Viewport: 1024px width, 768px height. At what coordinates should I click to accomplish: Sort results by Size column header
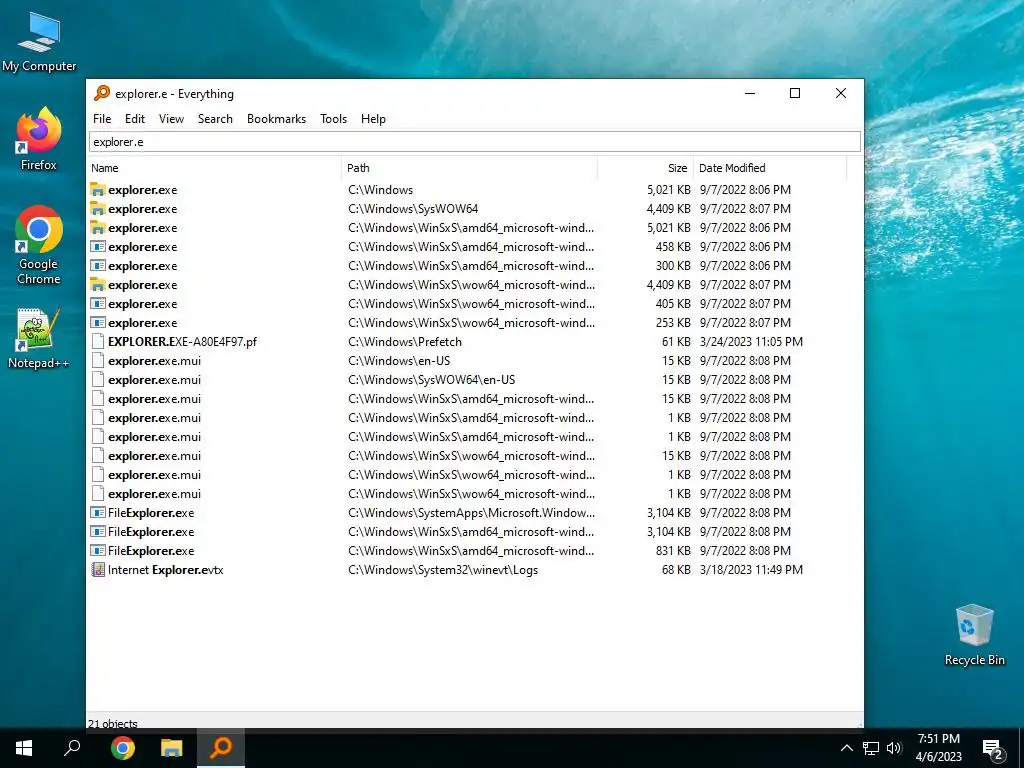point(645,168)
